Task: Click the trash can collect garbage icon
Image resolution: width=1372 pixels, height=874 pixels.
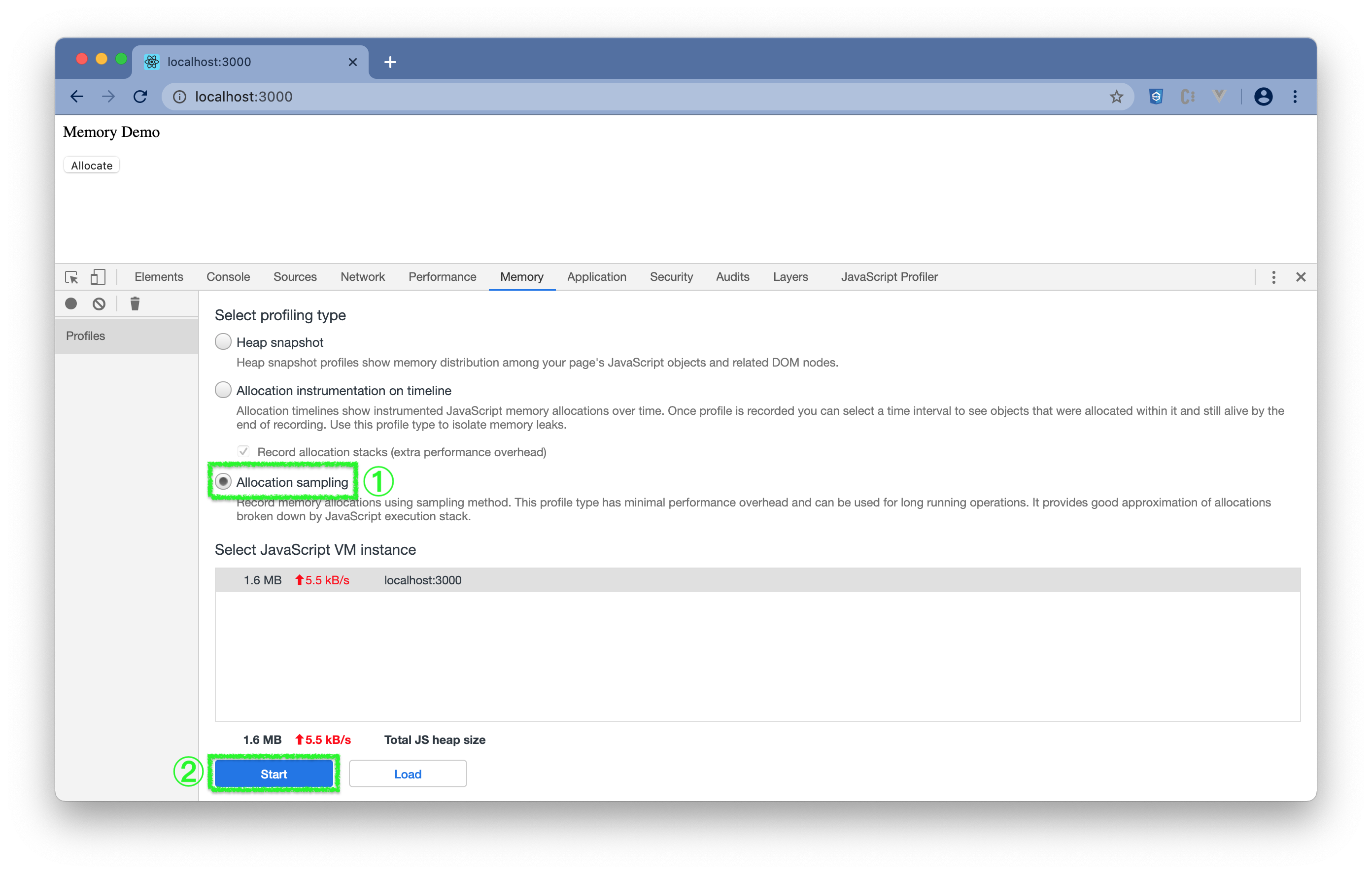Action: click(135, 303)
